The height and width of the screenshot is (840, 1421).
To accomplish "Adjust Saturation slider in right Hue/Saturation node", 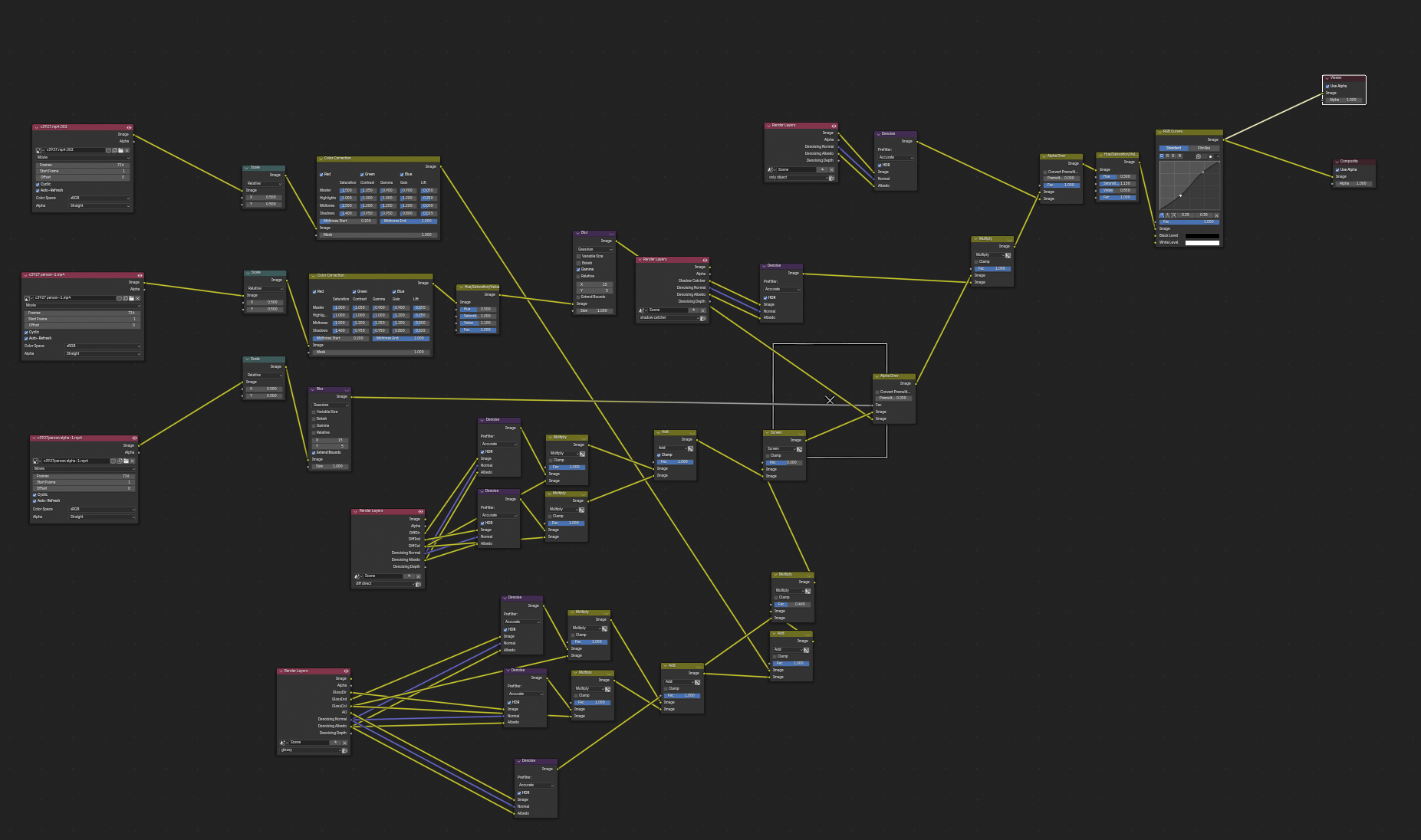I will [x=1117, y=183].
